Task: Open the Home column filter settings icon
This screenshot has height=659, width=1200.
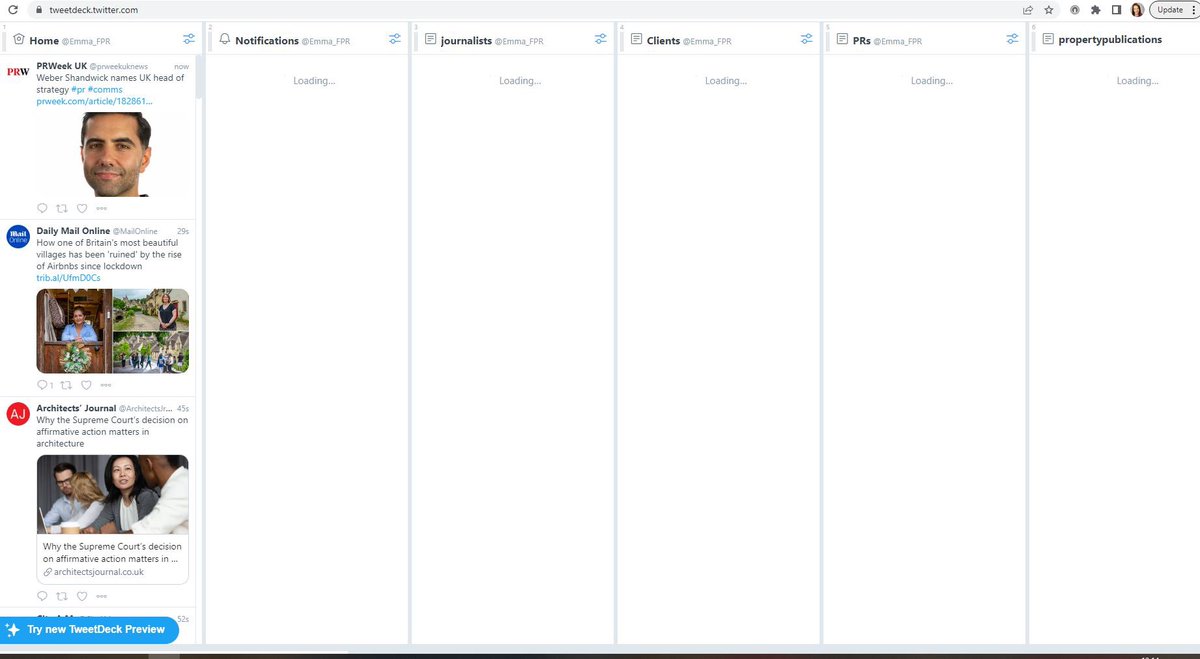Action: click(x=189, y=39)
